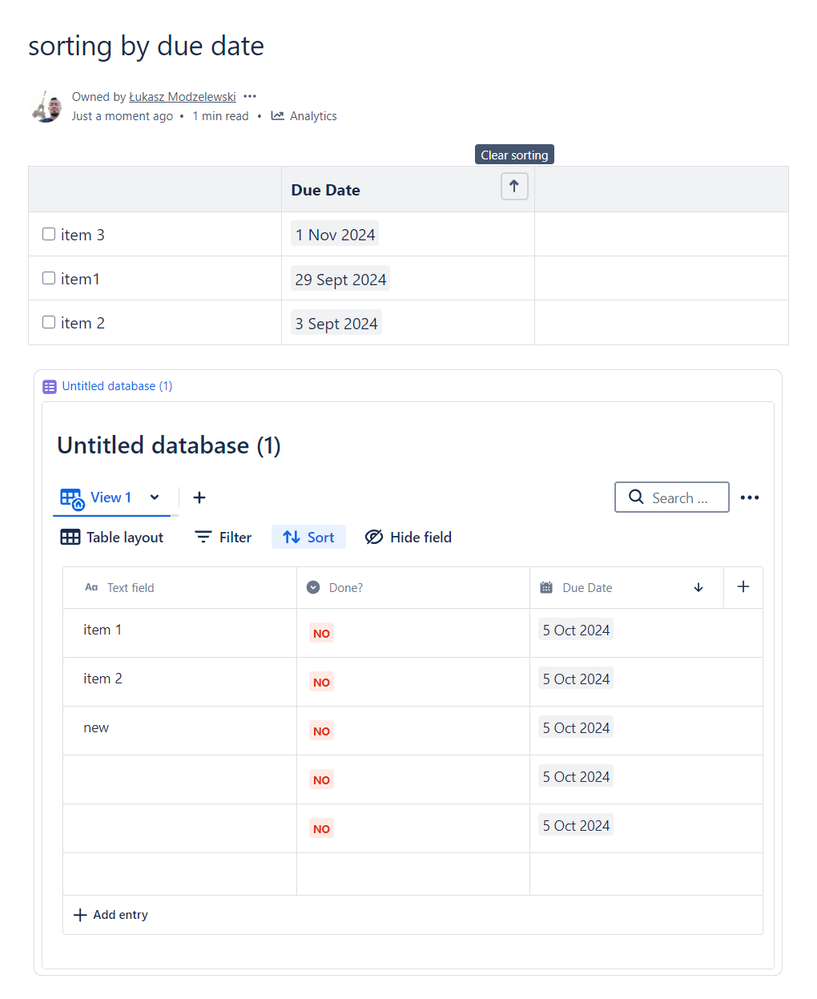Click the search magnifier icon
Viewport: 817px width, 999px height.
click(x=636, y=497)
